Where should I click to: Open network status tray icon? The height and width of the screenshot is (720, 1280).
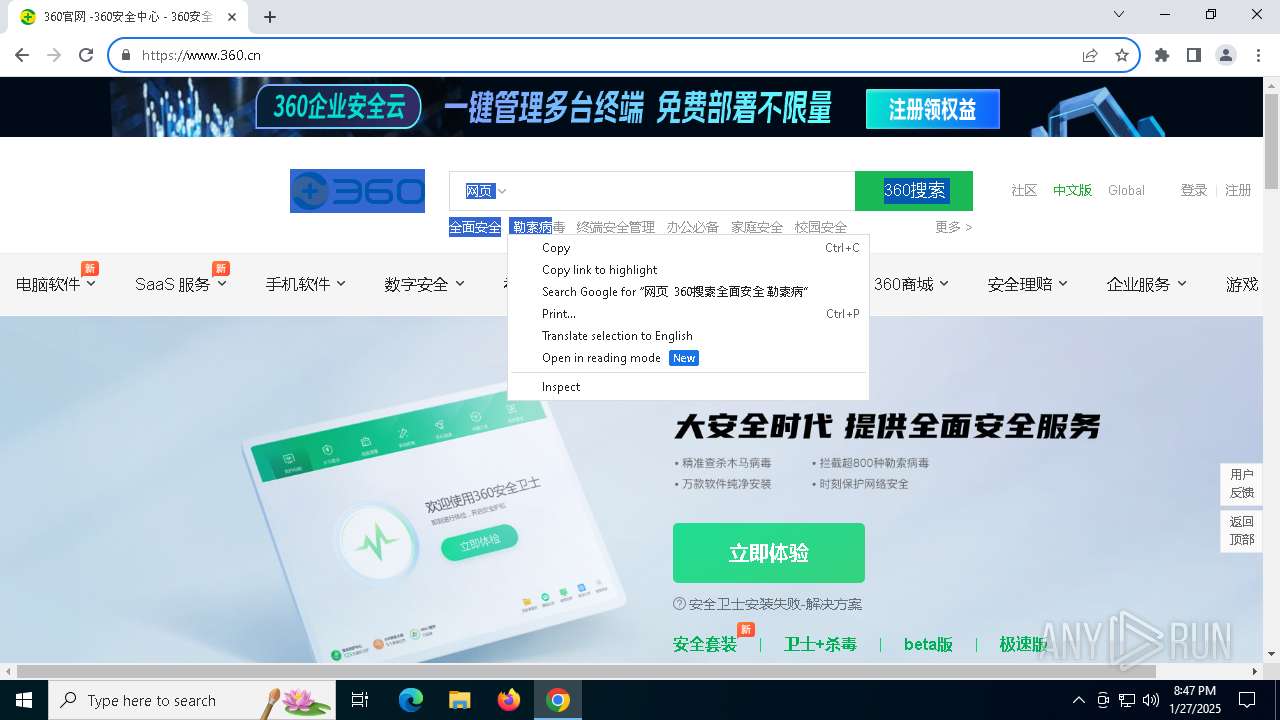click(x=1127, y=700)
